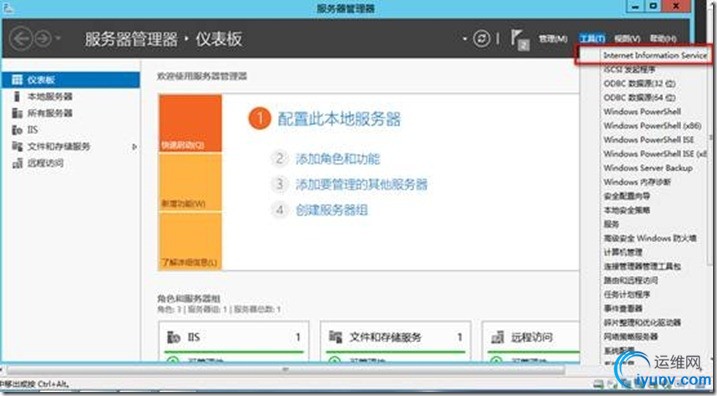Image resolution: width=717 pixels, height=396 pixels.
Task: Click the 添加要管理的其他服务器 link
Action: click(361, 184)
